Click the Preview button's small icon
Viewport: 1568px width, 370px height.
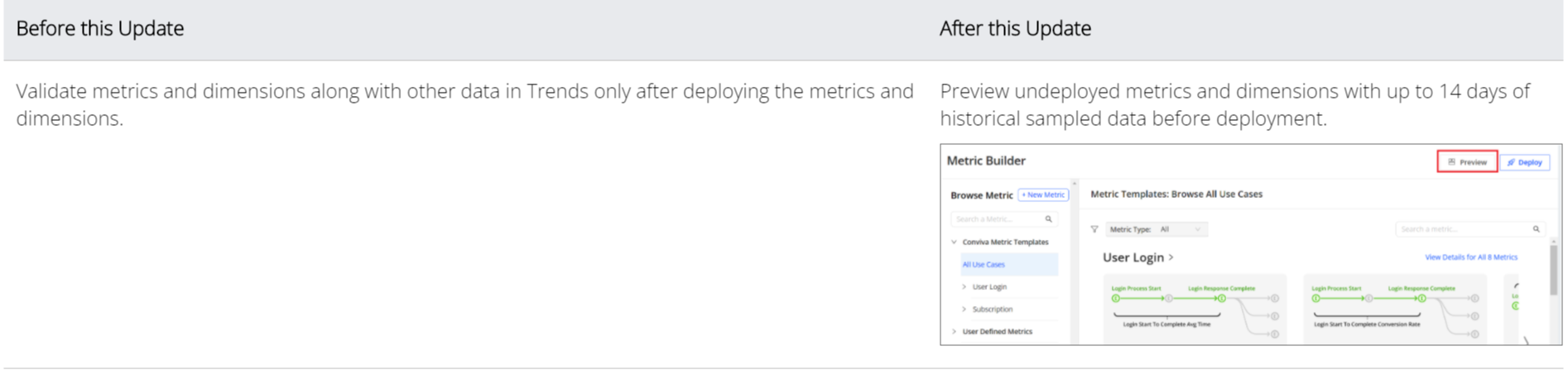1451,162
